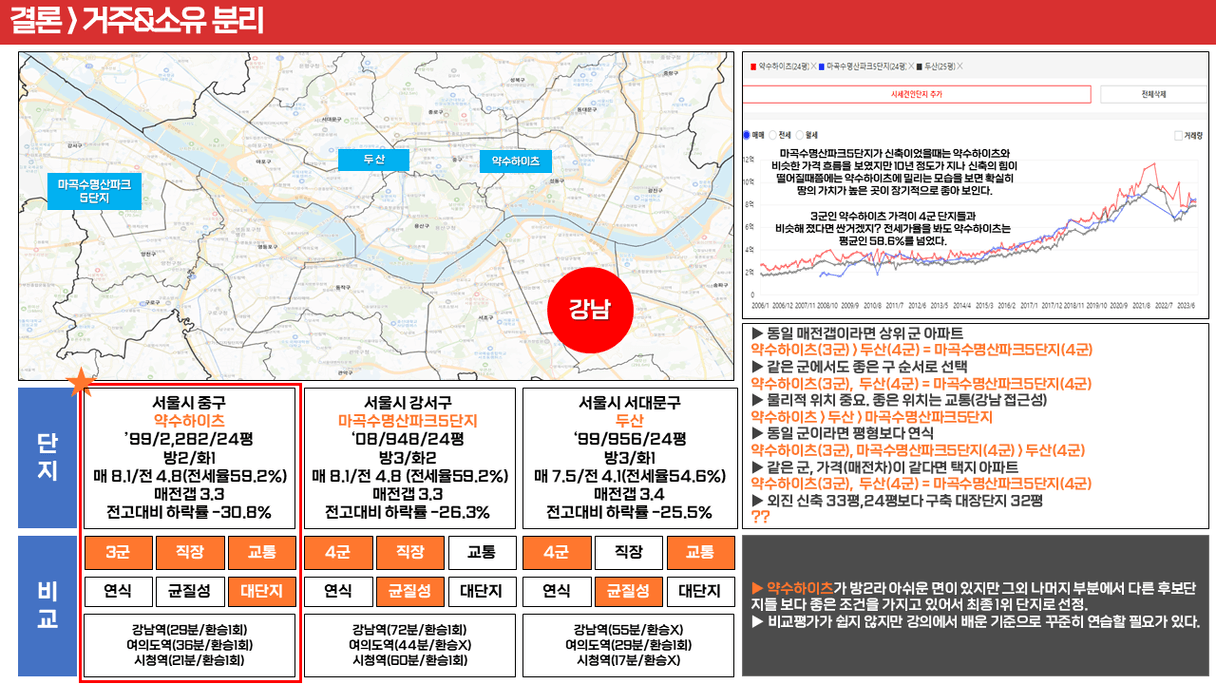Image resolution: width=1216 pixels, height=684 pixels.
Task: Click the 서울시 중구 heading
Action: (189, 403)
